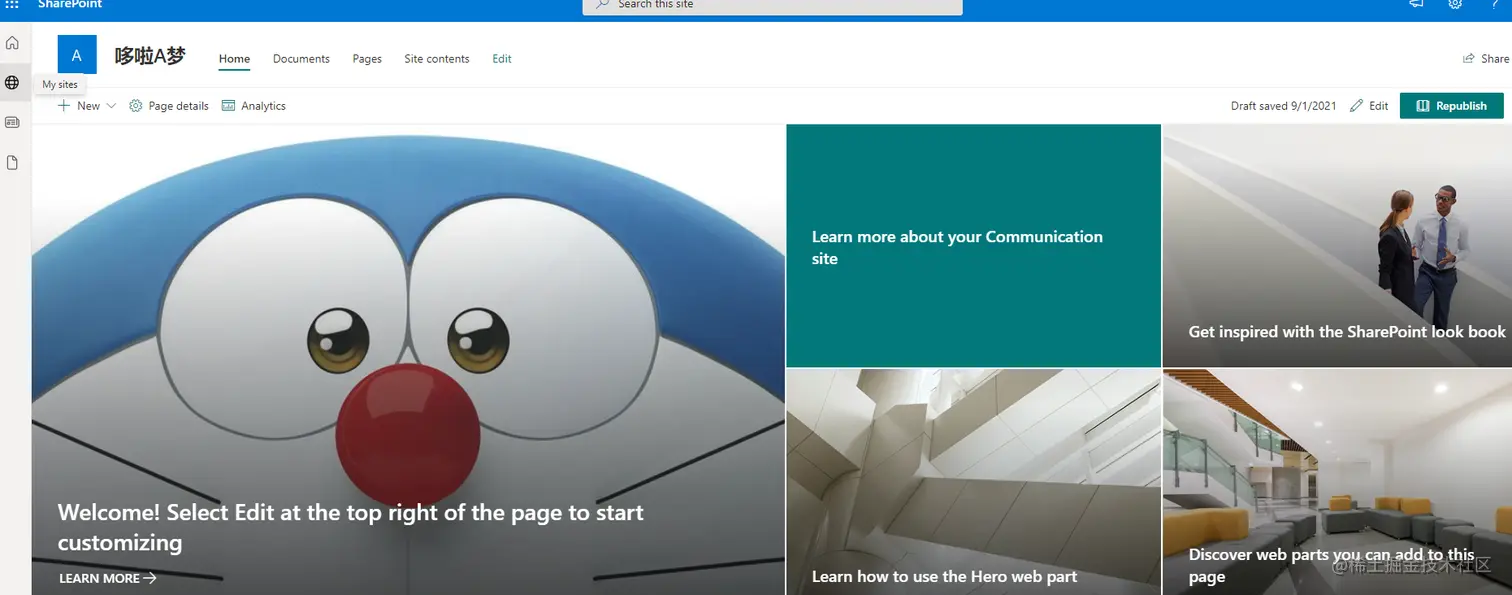This screenshot has width=1512, height=595.
Task: Click the Page details gear icon
Action: click(x=136, y=106)
